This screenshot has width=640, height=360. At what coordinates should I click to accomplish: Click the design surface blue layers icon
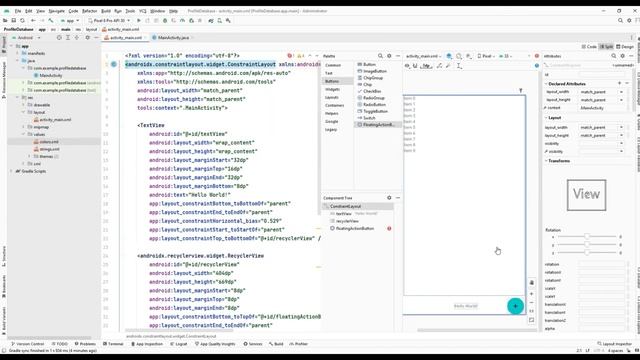[x=449, y=56]
